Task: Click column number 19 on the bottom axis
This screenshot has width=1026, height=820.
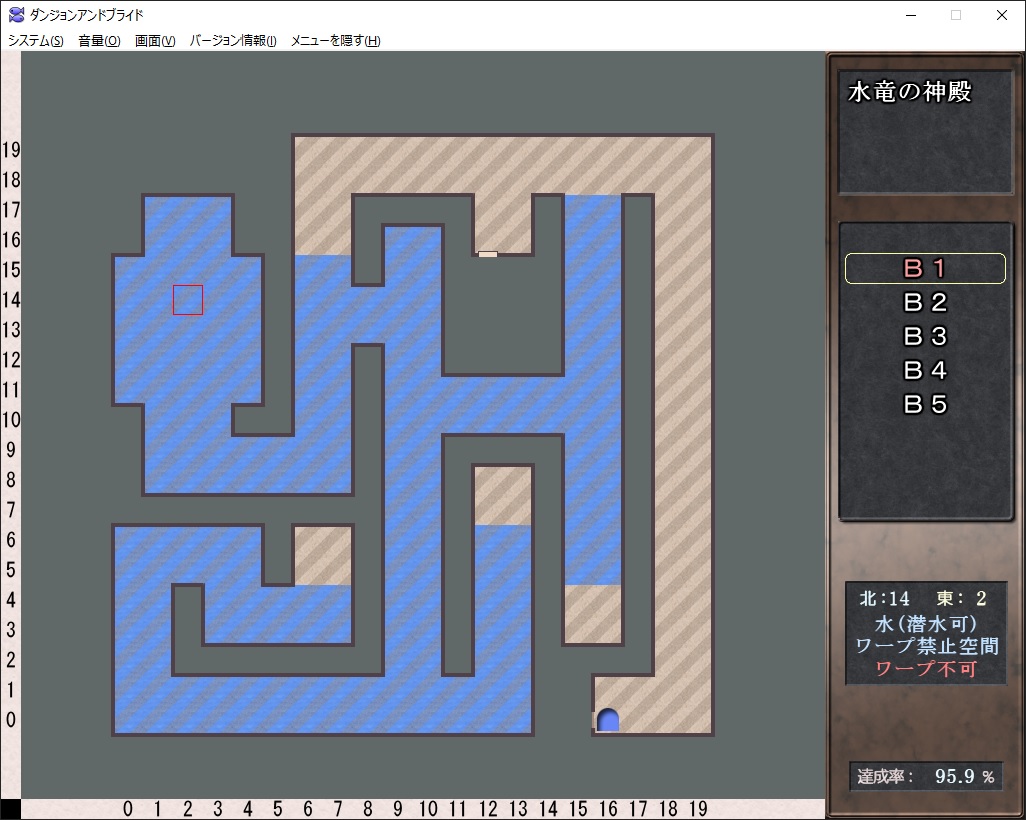Action: pyautogui.click(x=698, y=809)
